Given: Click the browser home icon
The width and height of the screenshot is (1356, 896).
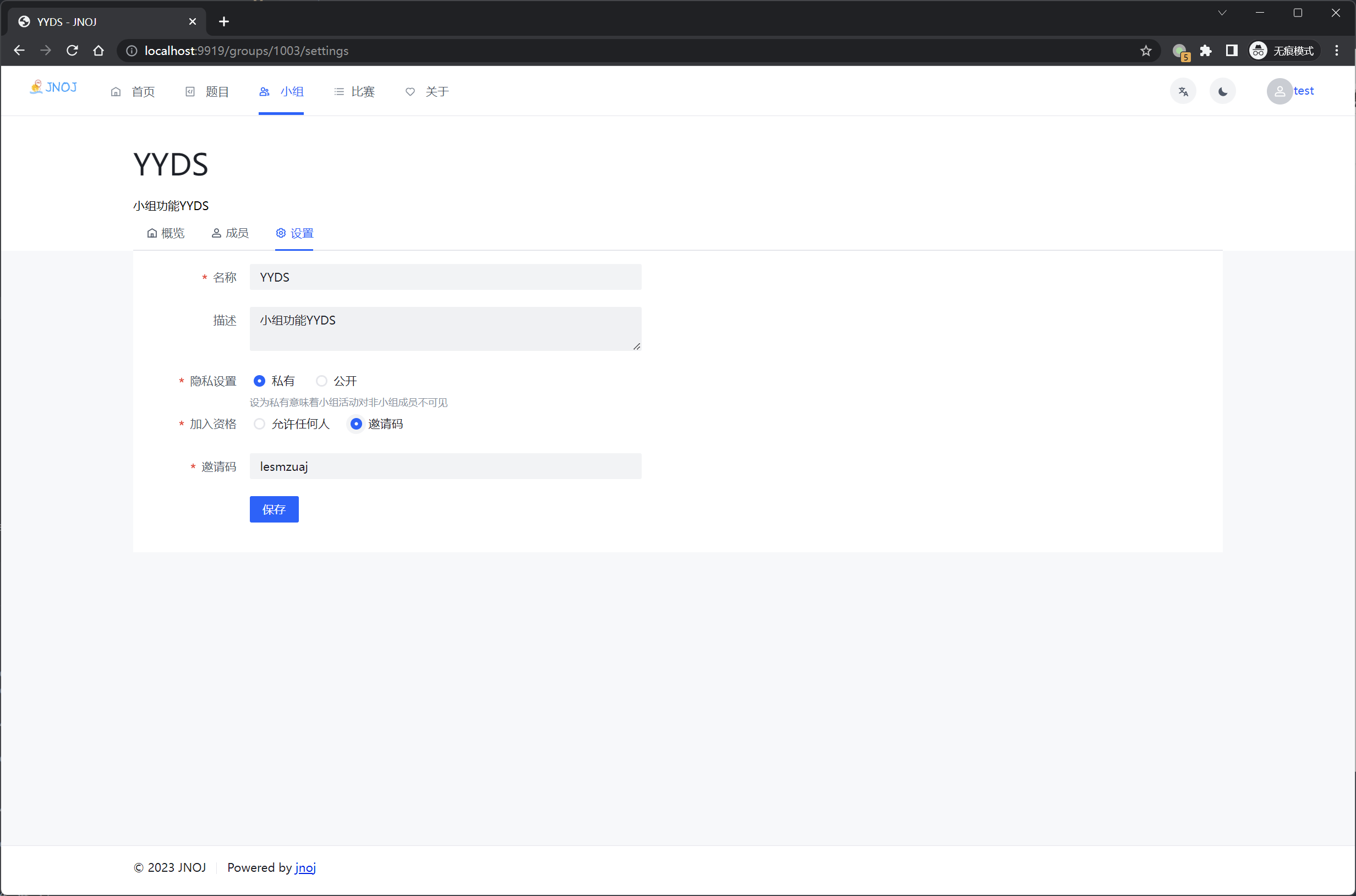Looking at the screenshot, I should point(99,51).
